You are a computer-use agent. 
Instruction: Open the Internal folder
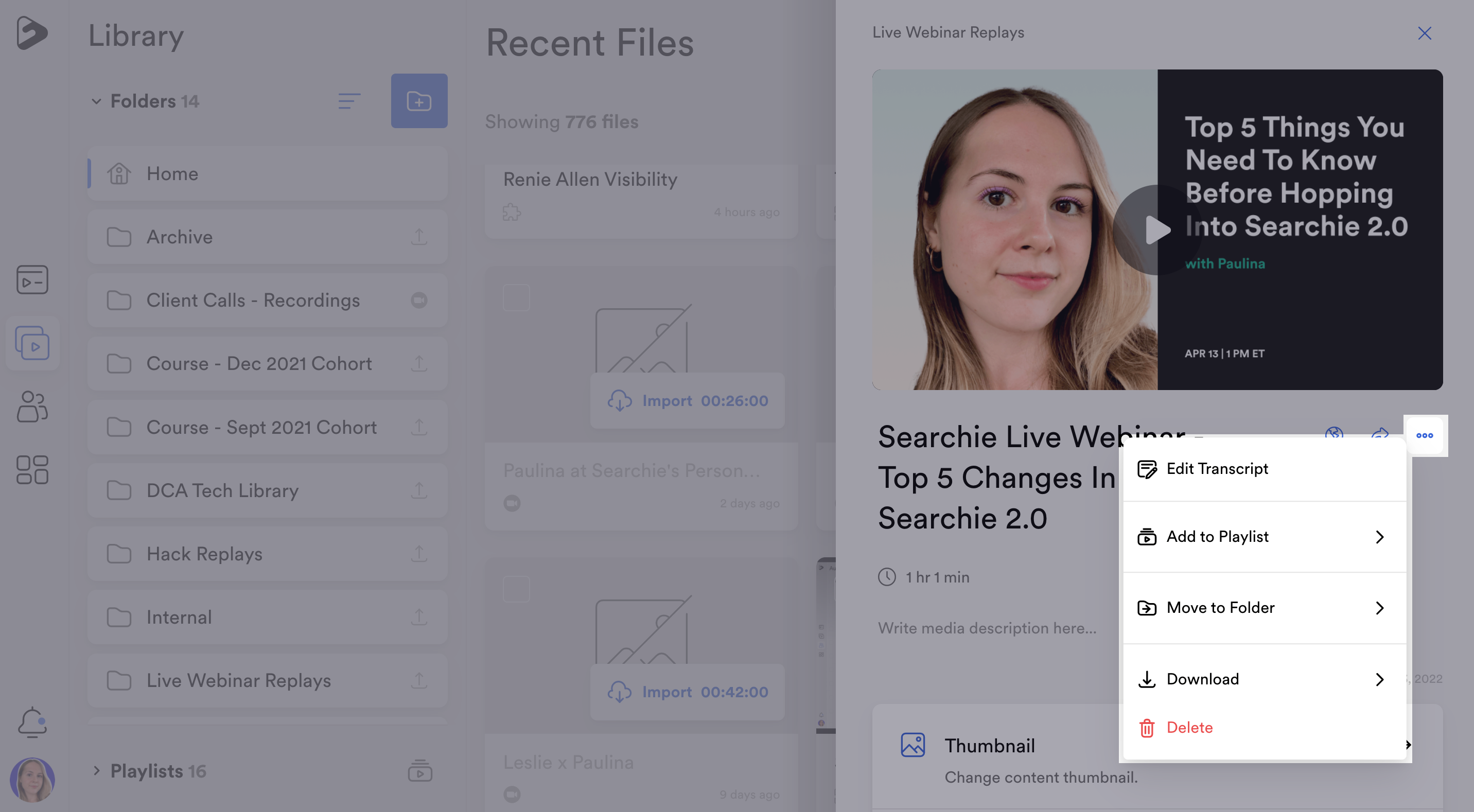(x=267, y=617)
